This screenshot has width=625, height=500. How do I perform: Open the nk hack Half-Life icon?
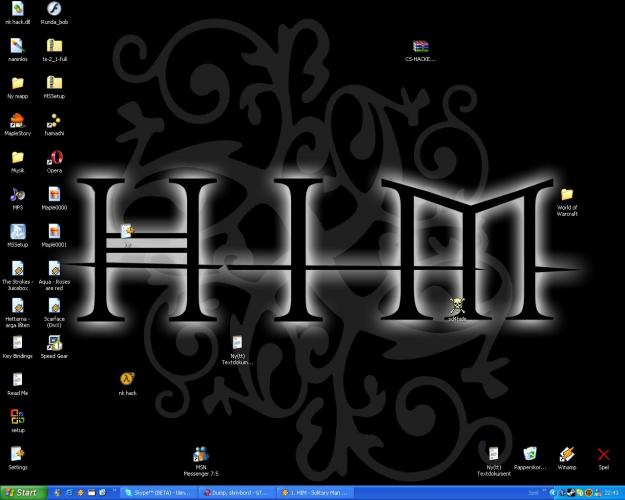127,380
